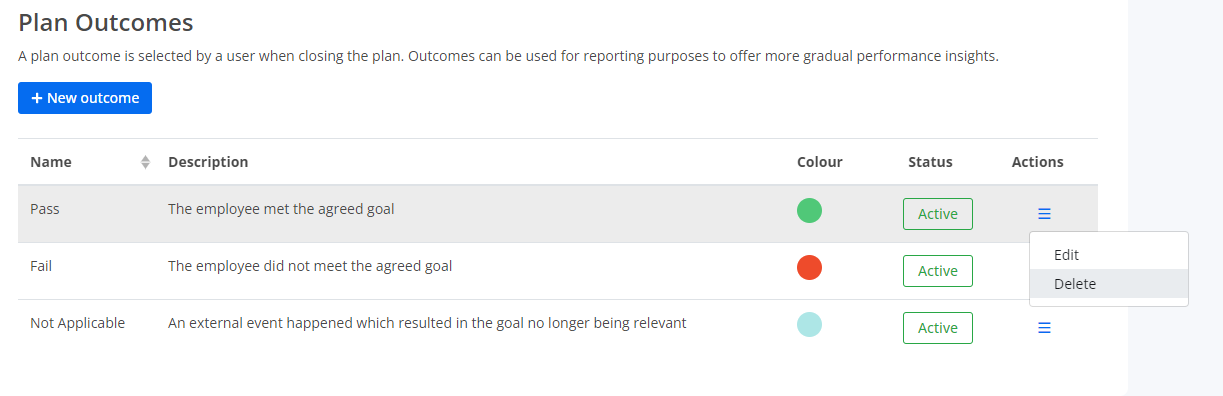
Task: Create a New outcome
Action: 85,98
